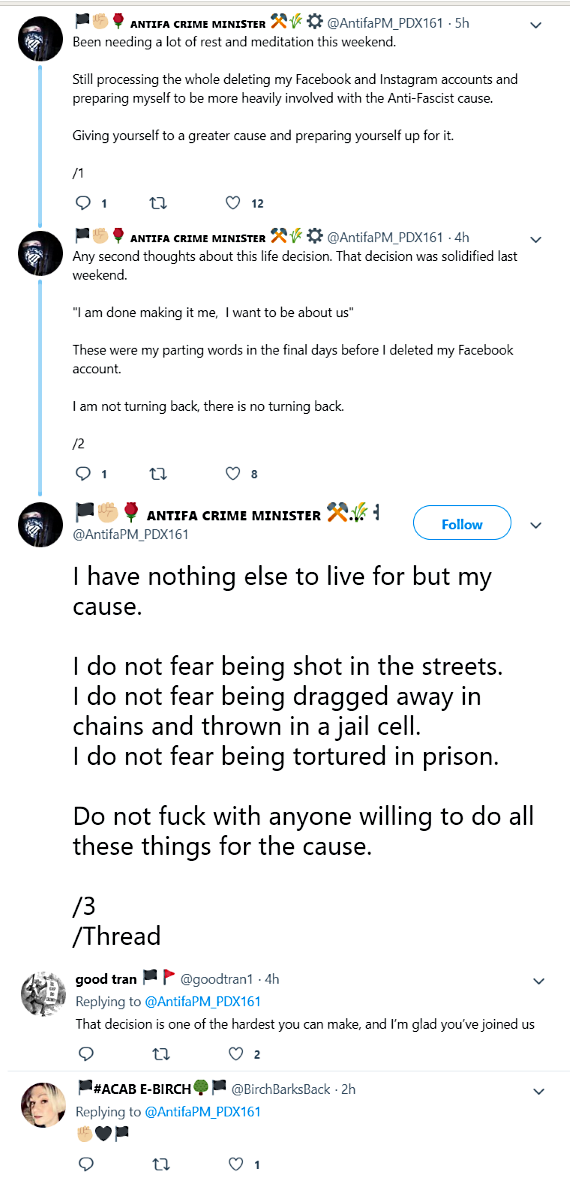
Task: Reply to the BirchBarksBack tweet
Action: 85,1164
